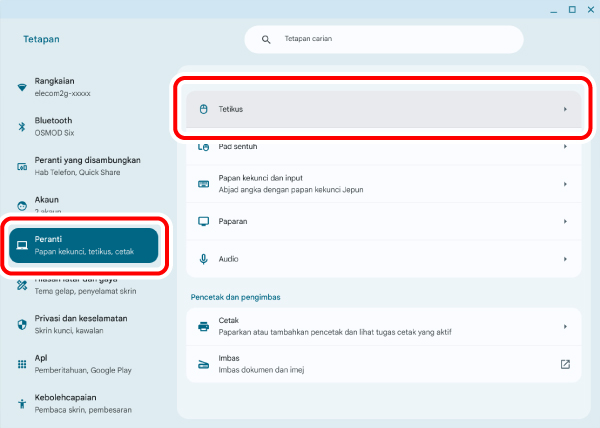Expand the Cetak row arrow
600x428 pixels.
click(565, 326)
